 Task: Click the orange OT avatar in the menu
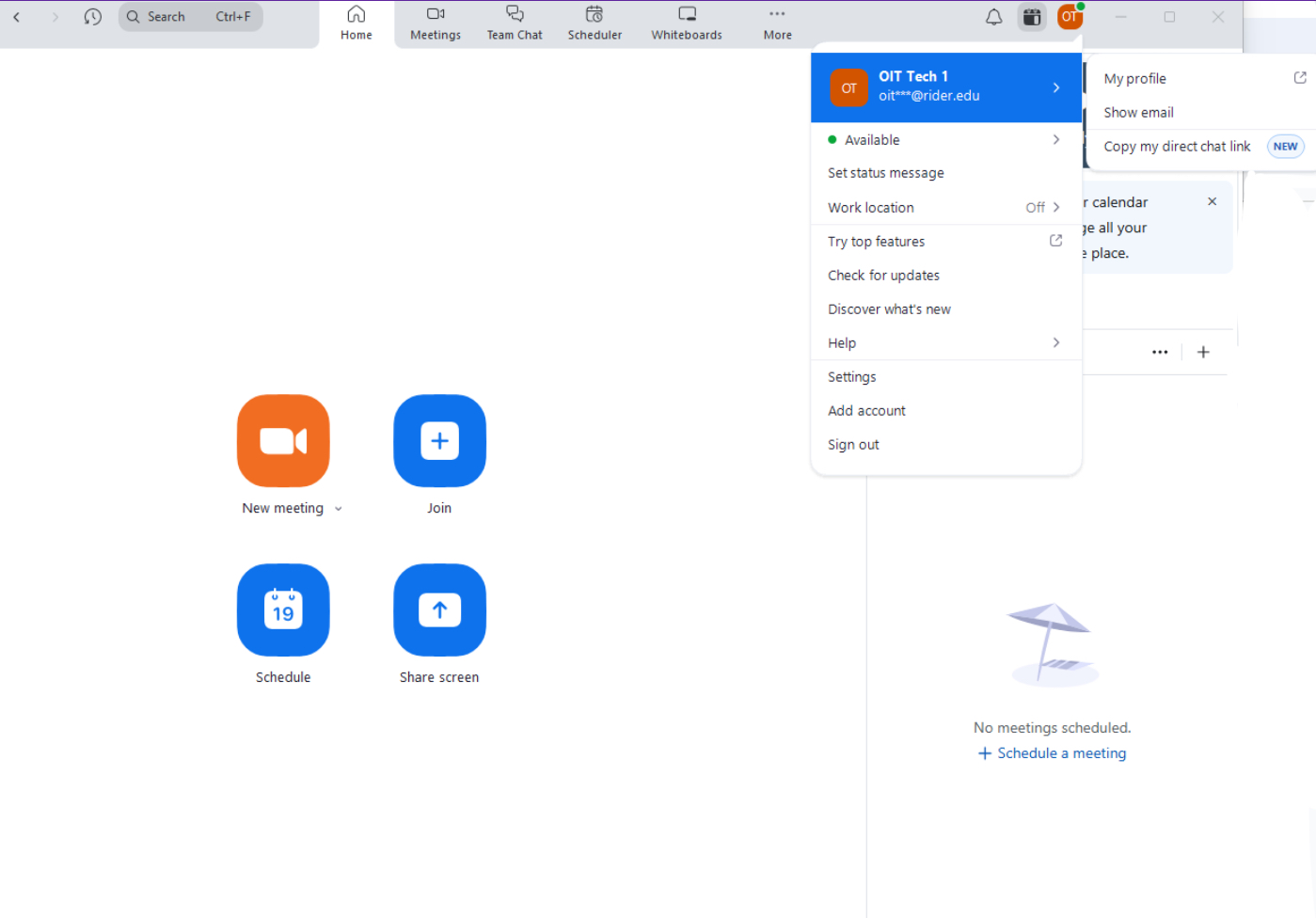pos(848,88)
